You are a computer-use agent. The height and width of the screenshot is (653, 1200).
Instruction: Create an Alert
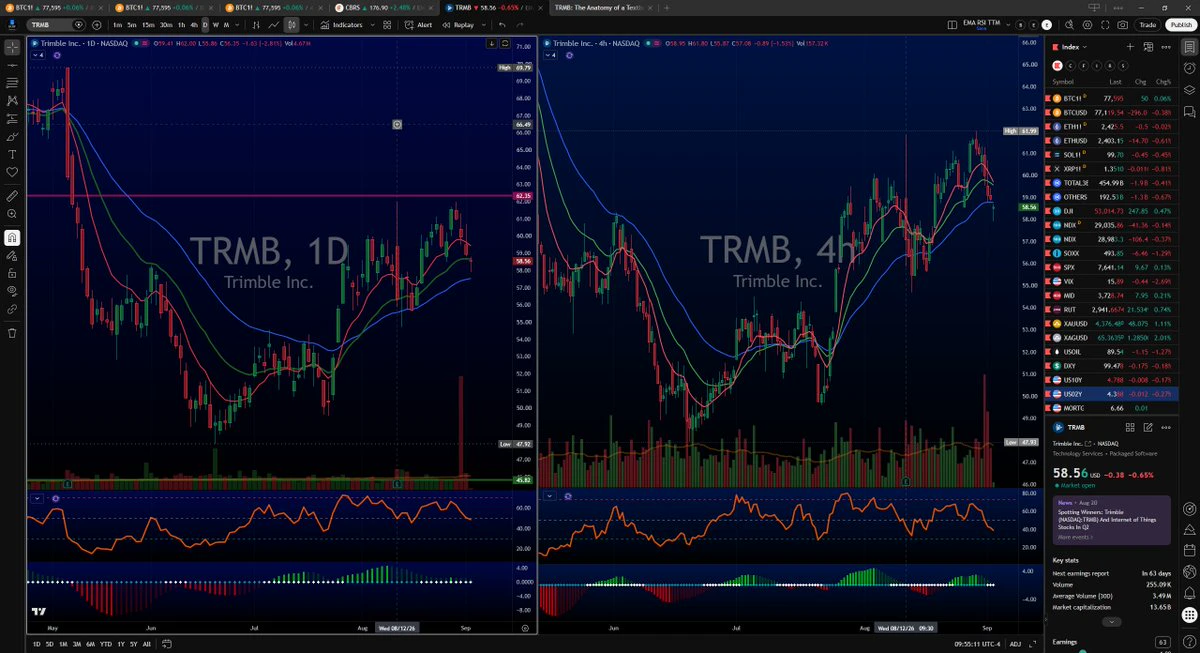419,24
